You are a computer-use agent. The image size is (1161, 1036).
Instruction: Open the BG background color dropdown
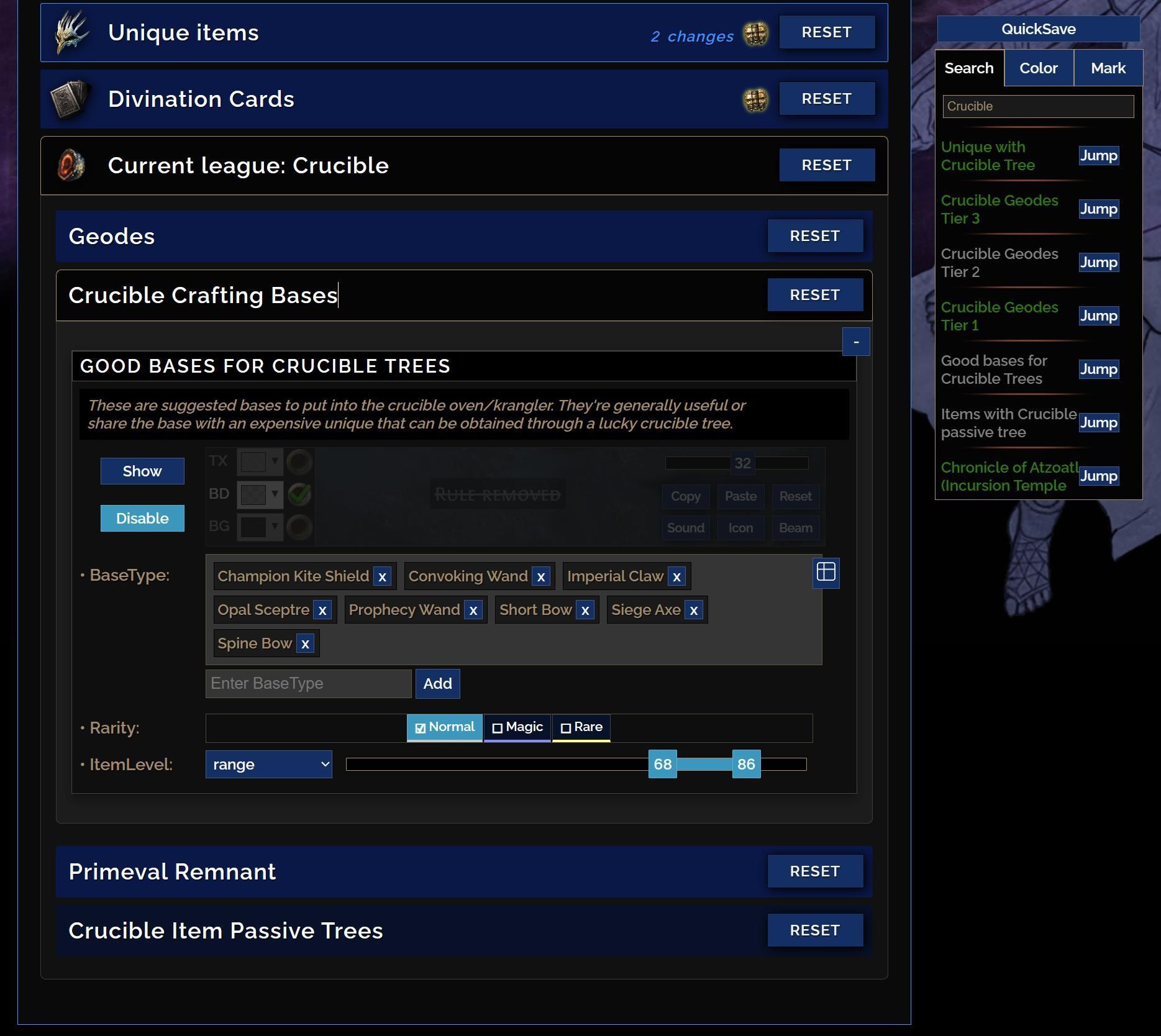click(x=260, y=527)
